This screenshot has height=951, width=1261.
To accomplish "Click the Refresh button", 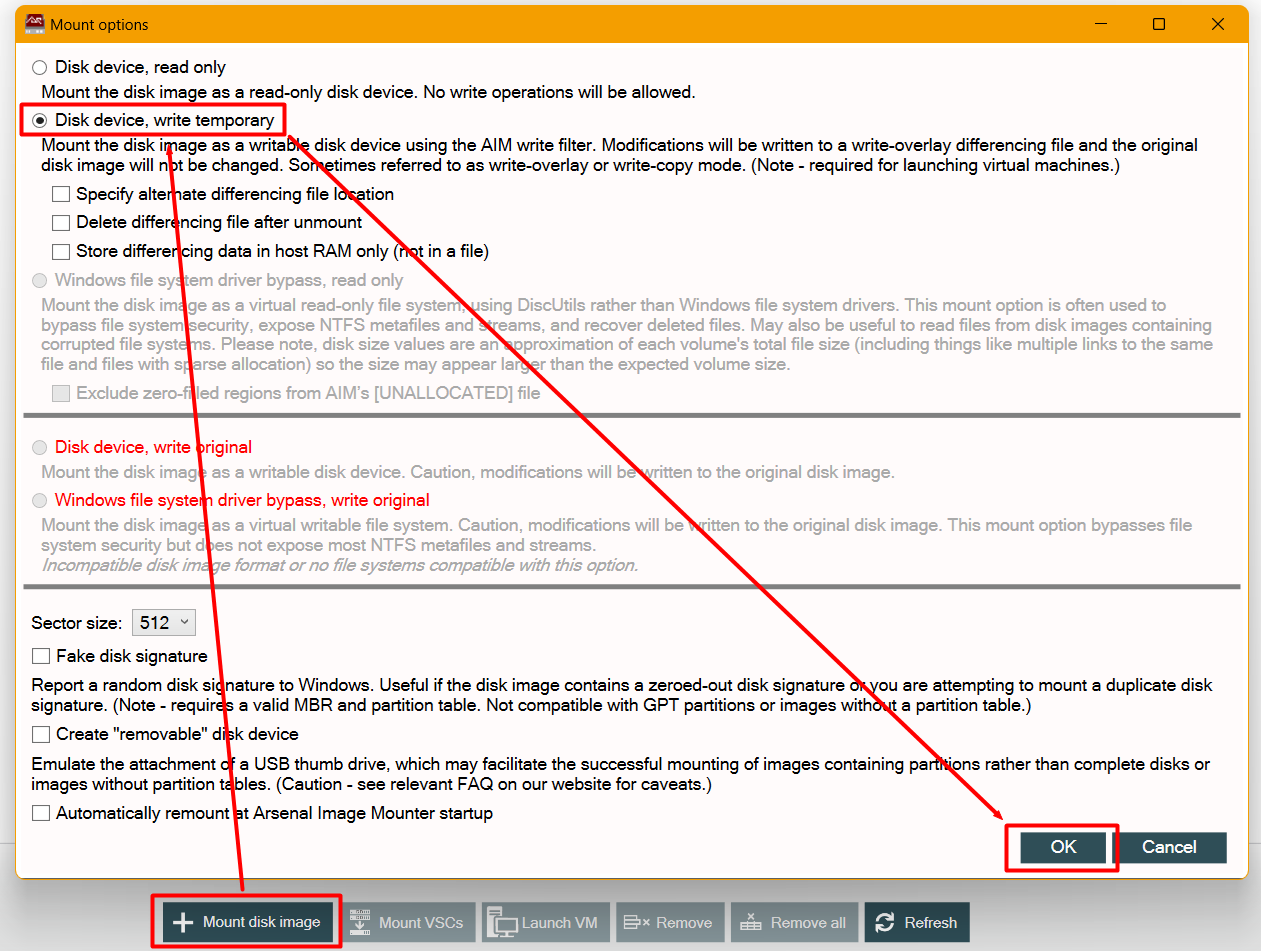I will pos(917,922).
